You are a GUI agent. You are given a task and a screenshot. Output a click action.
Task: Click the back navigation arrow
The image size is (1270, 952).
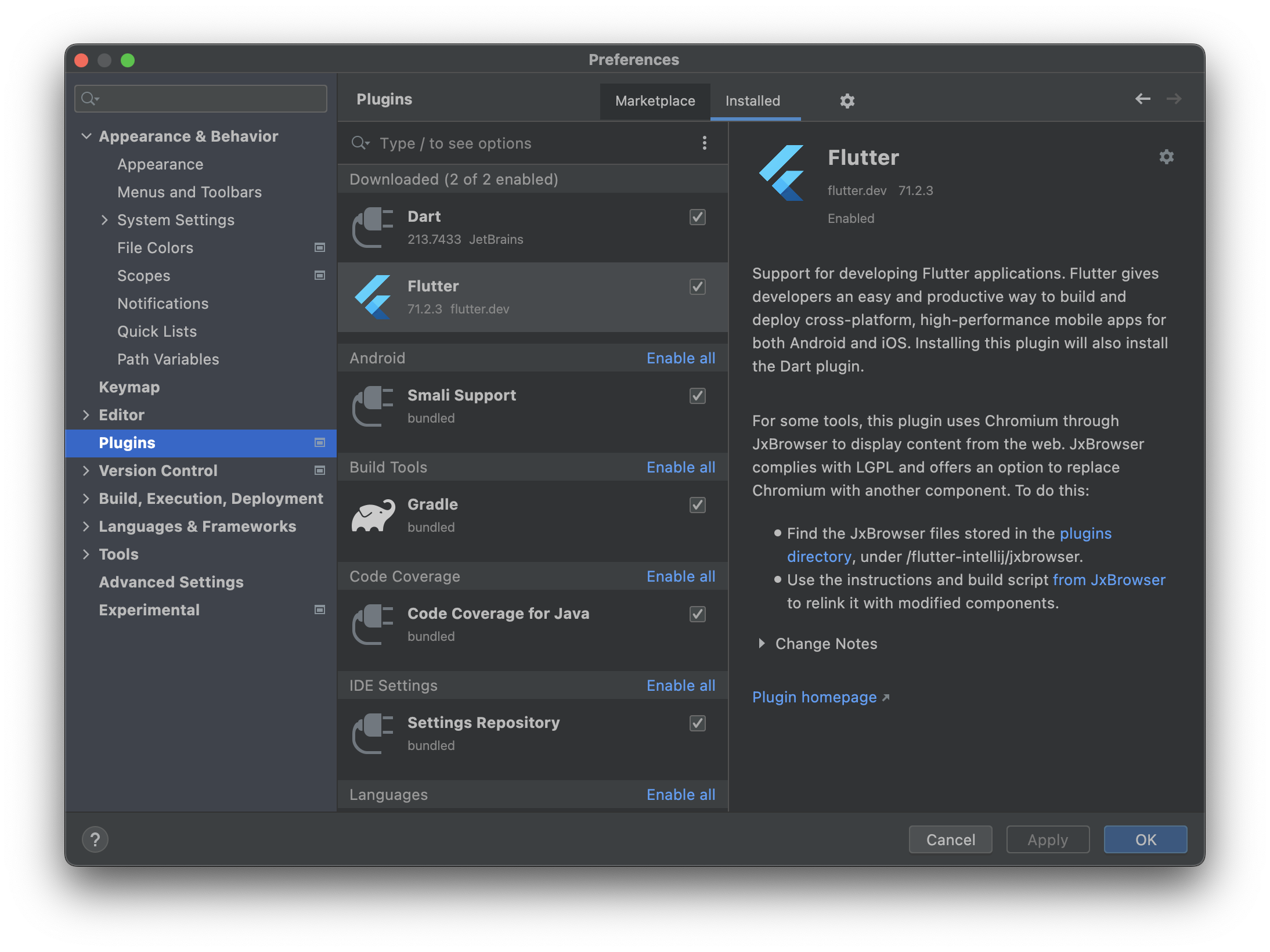pyautogui.click(x=1142, y=99)
